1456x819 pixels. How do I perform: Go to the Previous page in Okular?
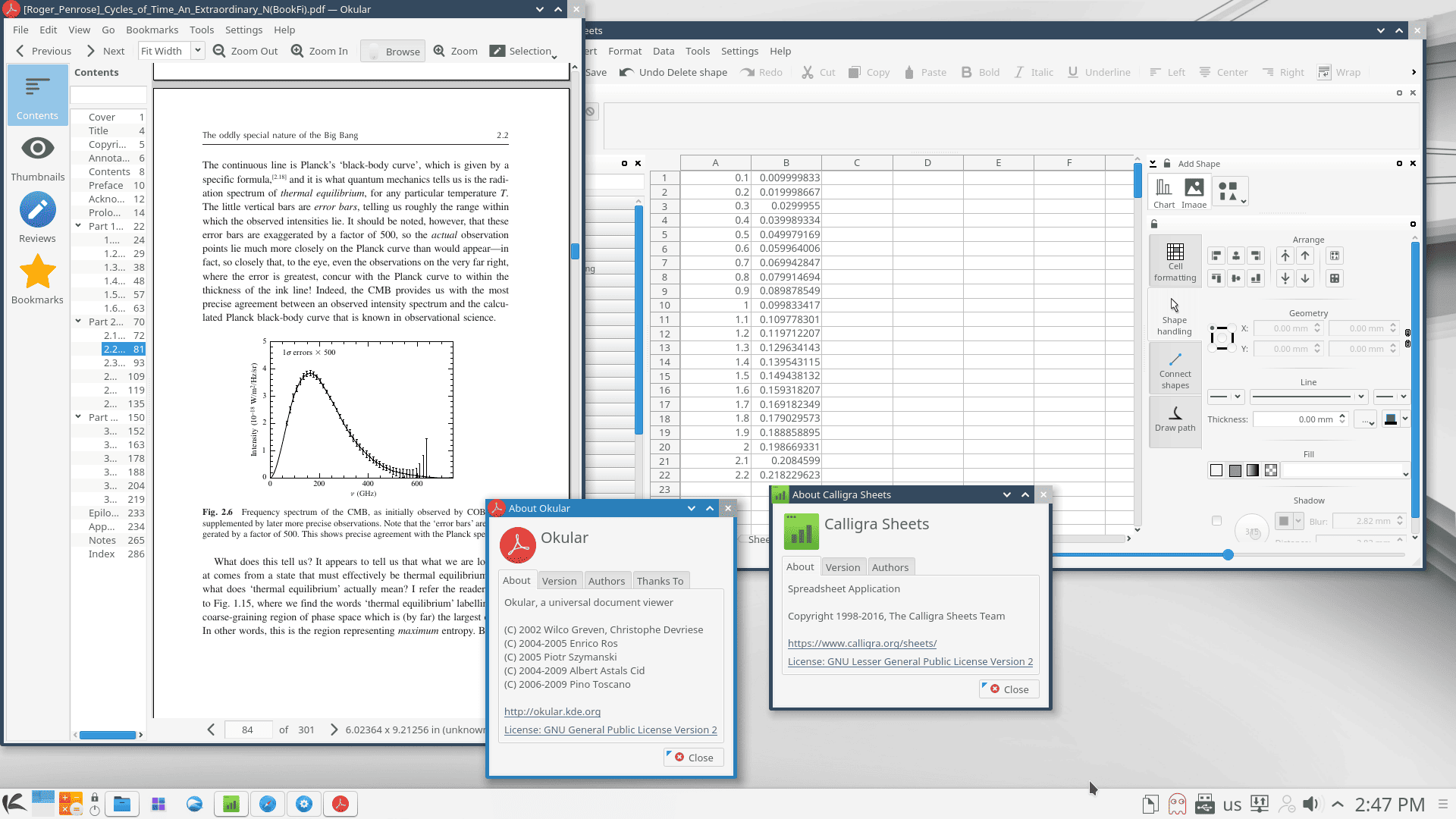pyautogui.click(x=43, y=51)
